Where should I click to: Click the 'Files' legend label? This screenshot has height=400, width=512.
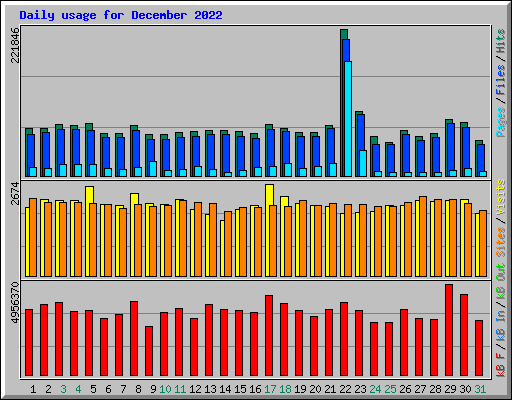click(x=500, y=80)
